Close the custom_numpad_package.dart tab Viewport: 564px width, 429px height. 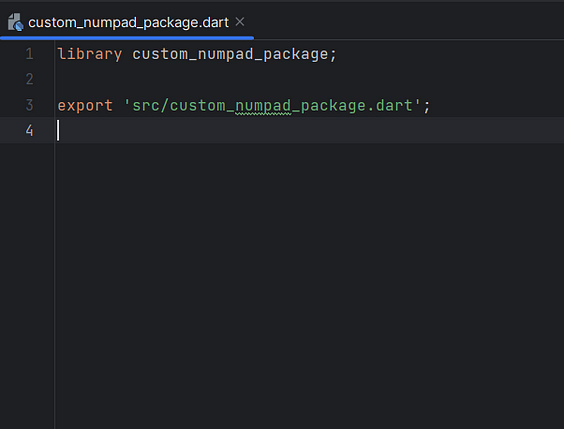(240, 22)
